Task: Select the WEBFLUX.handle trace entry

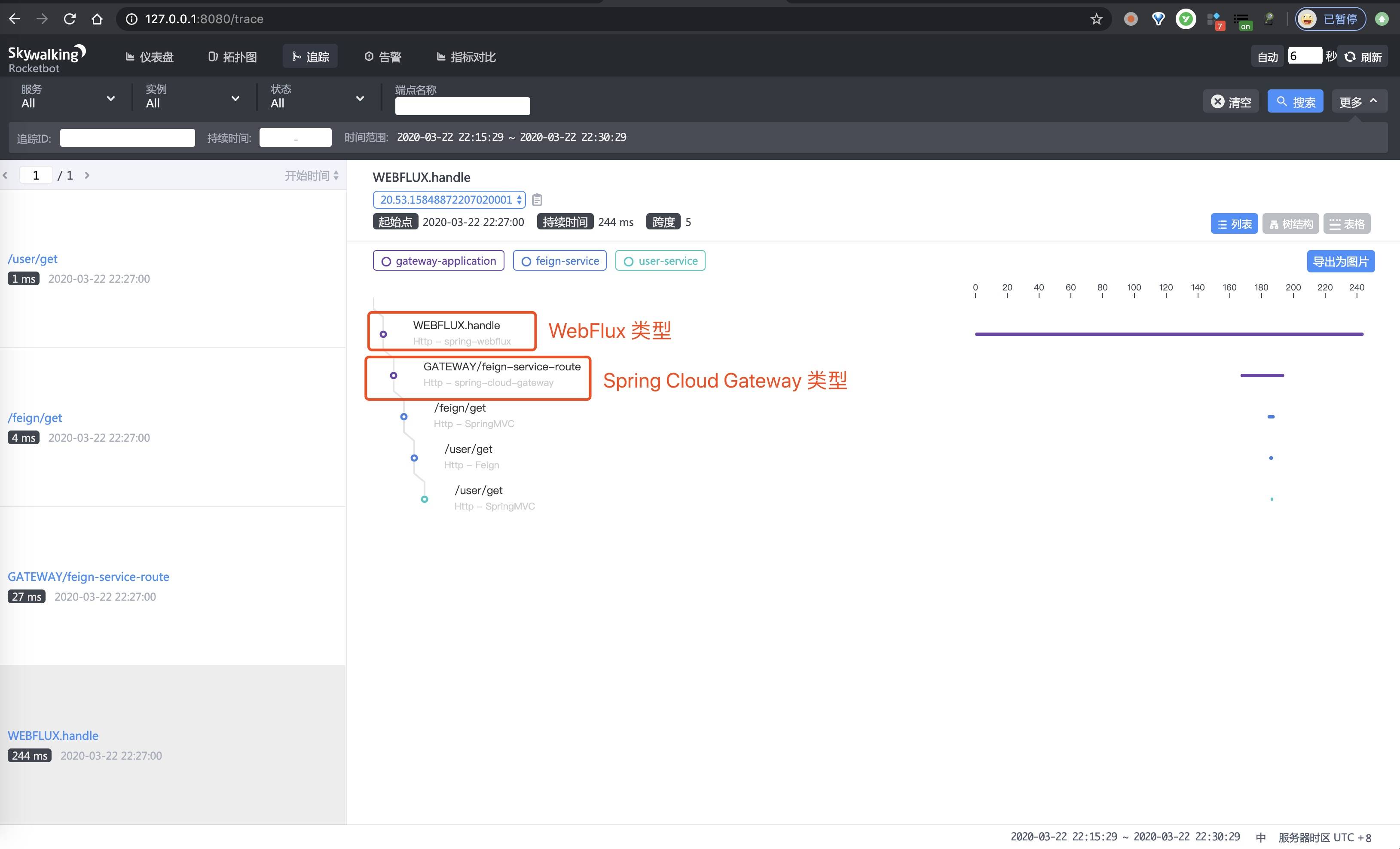Action: pos(173,745)
